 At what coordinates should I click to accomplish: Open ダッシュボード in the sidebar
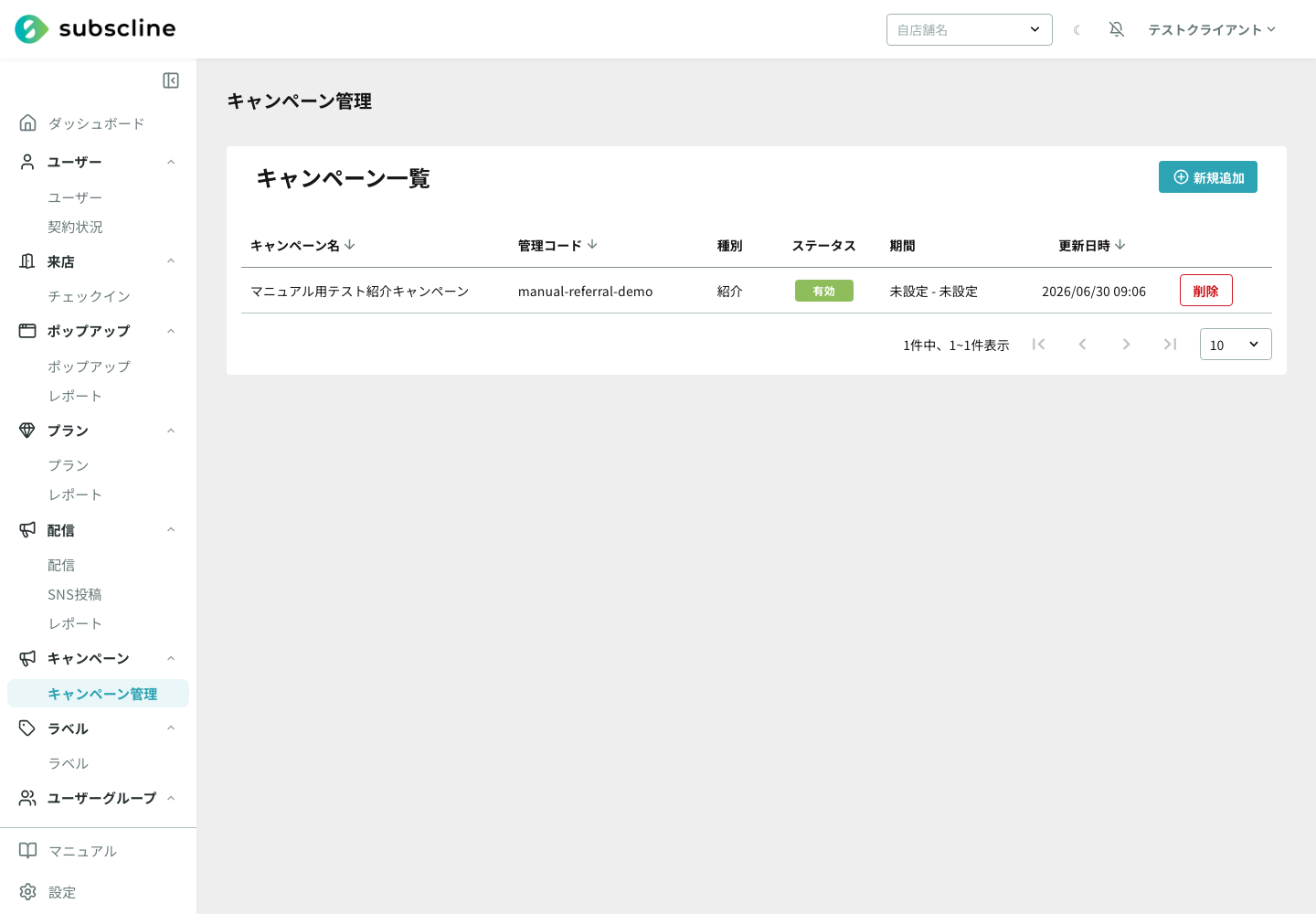(x=98, y=123)
